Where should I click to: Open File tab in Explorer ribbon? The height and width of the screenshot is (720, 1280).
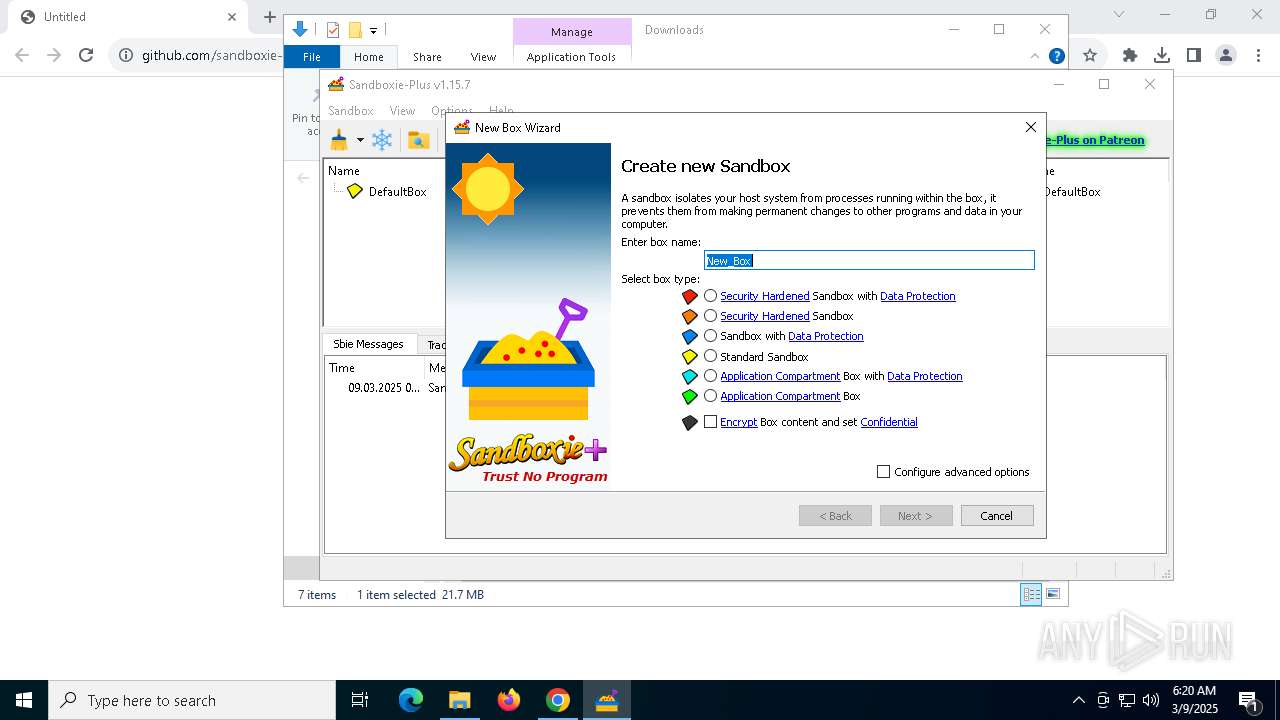(312, 57)
